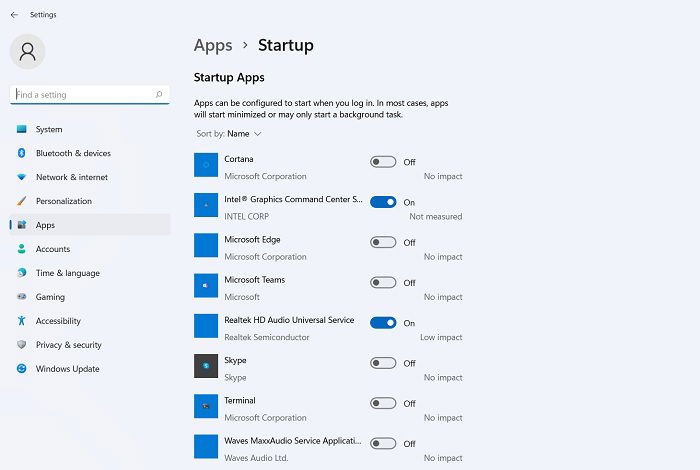Viewport: 700px width, 470px height.
Task: Click the Cortana app name
Action: [x=239, y=159]
